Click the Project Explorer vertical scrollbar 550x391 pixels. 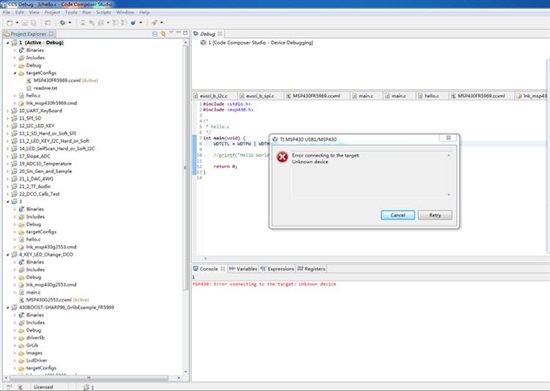click(186, 207)
